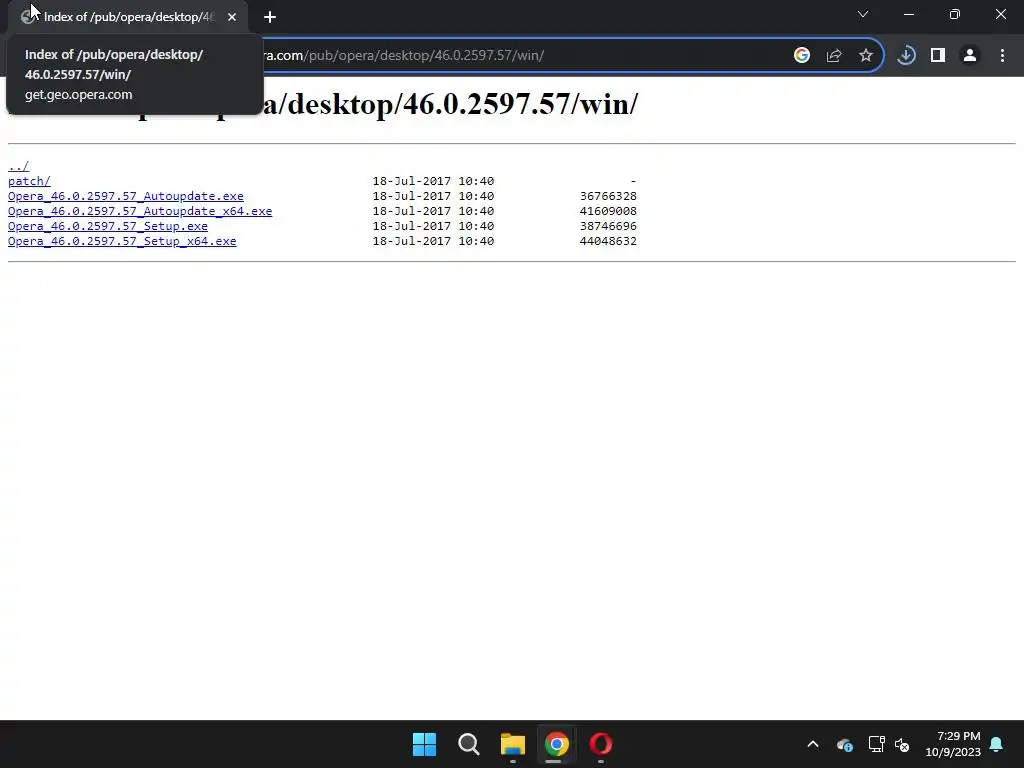1024x768 pixels.
Task: Select the patch/ row date 18-Jul-2017 10:40
Action: [433, 181]
